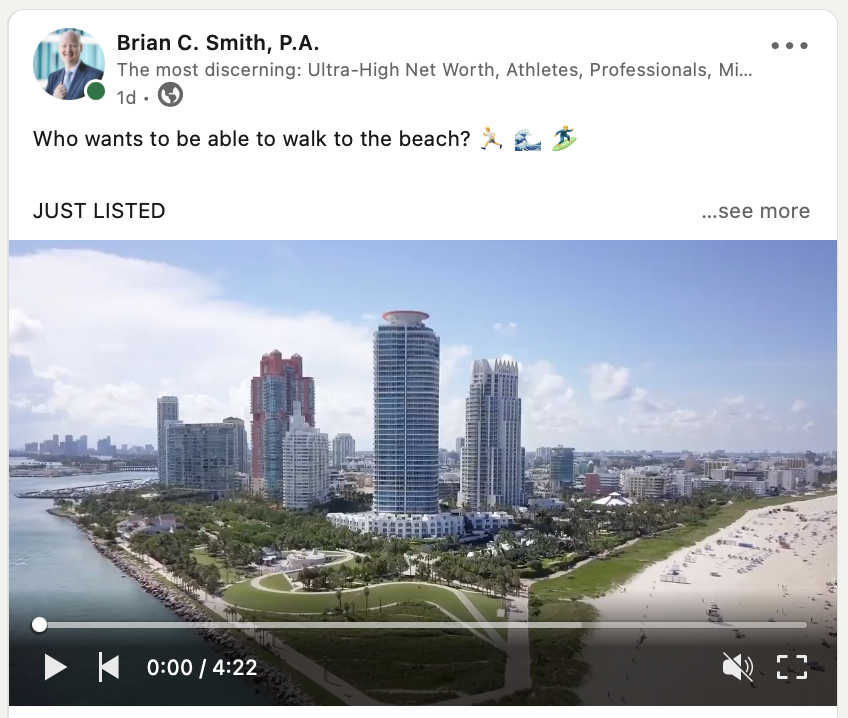Click the ocean wave emoji
The height and width of the screenshot is (718, 848).
528,139
